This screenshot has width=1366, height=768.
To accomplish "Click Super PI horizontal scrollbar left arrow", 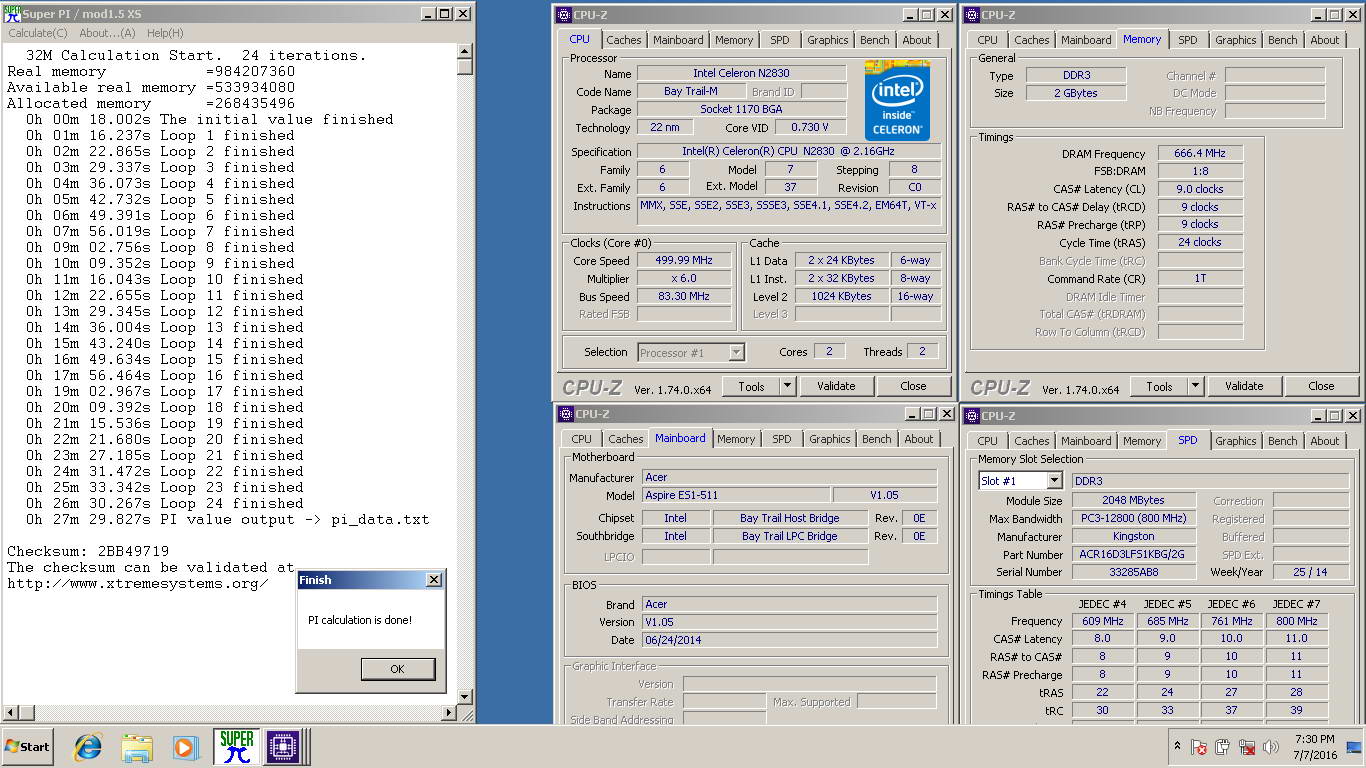I will [9, 713].
